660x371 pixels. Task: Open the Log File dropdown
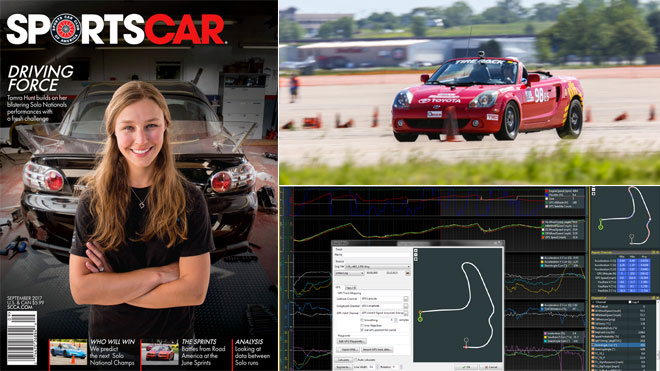(378, 267)
